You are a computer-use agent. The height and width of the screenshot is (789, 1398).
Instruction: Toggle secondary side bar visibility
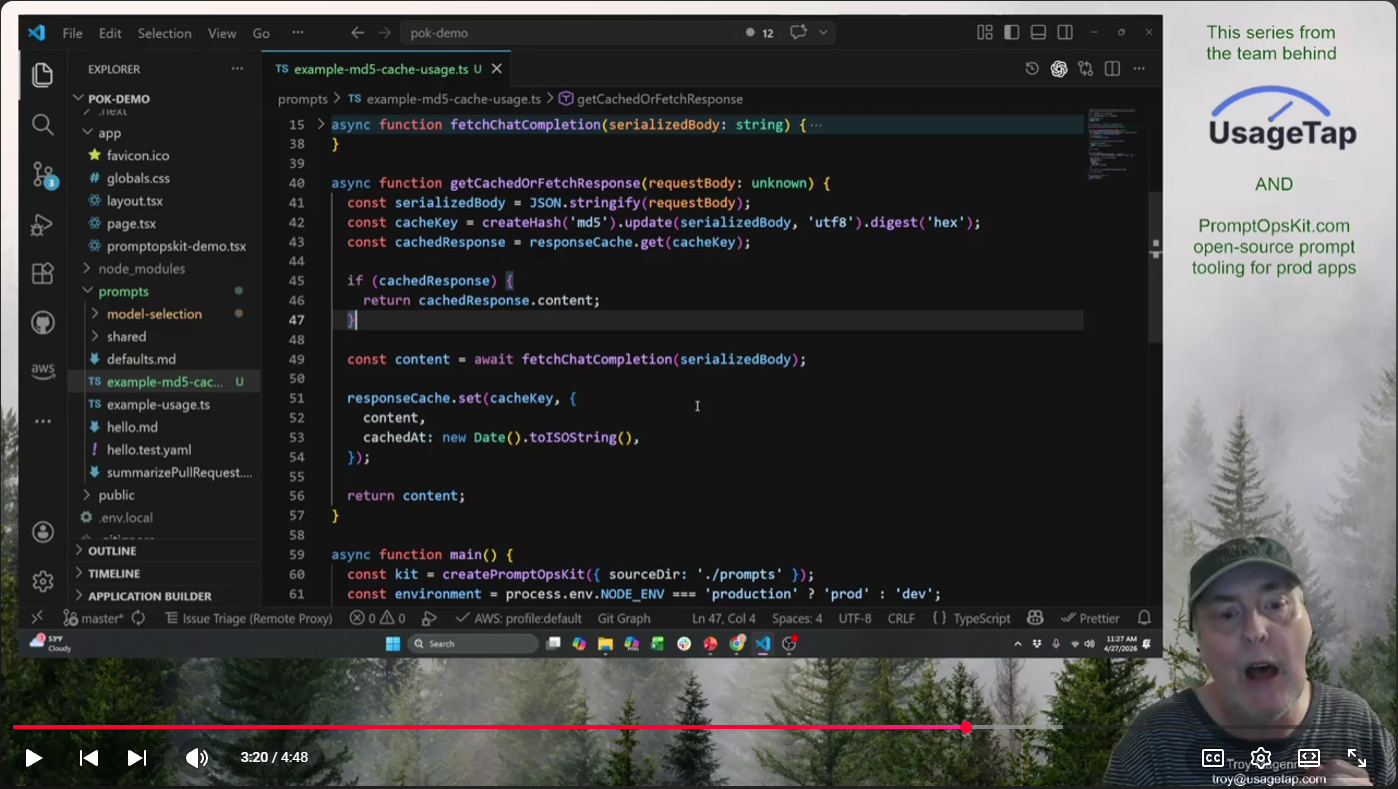pos(1066,32)
